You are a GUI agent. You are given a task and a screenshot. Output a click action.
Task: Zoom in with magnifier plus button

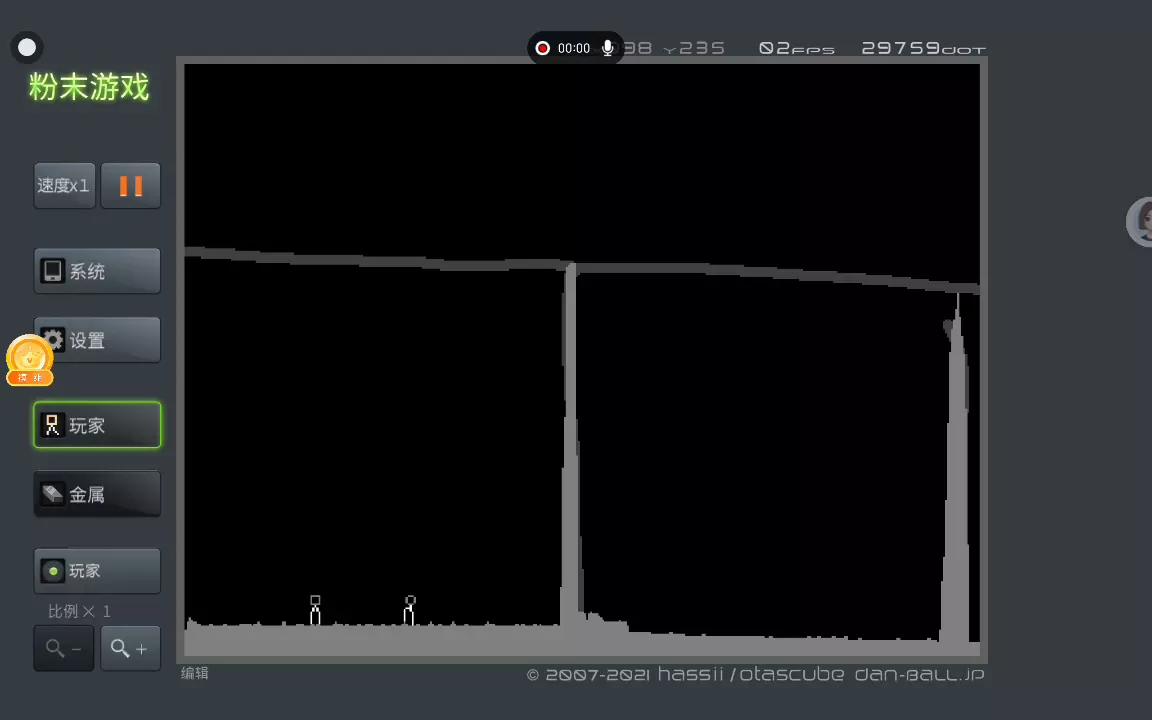pyautogui.click(x=130, y=649)
